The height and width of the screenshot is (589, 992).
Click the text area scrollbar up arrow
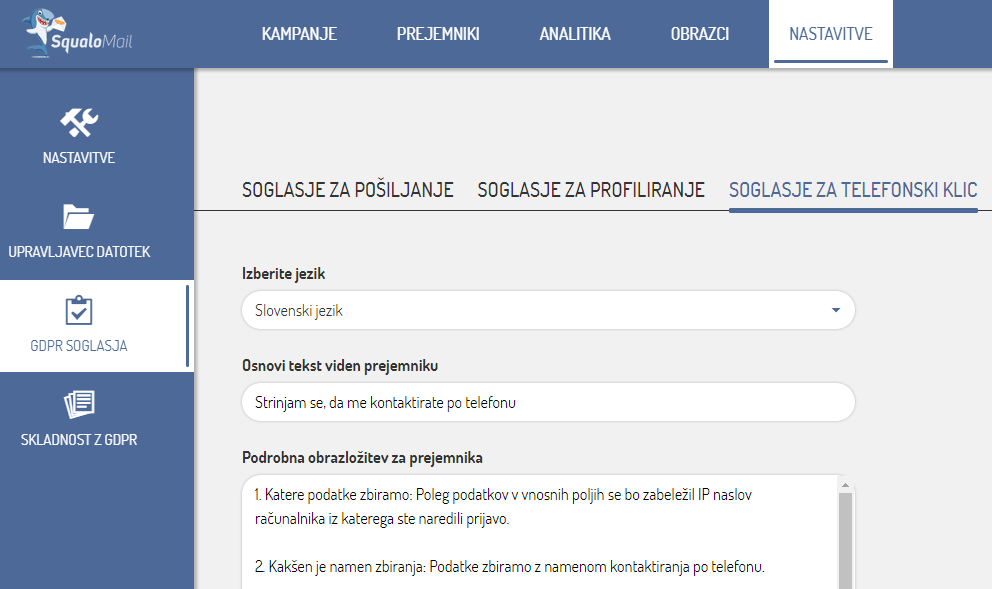pos(845,485)
